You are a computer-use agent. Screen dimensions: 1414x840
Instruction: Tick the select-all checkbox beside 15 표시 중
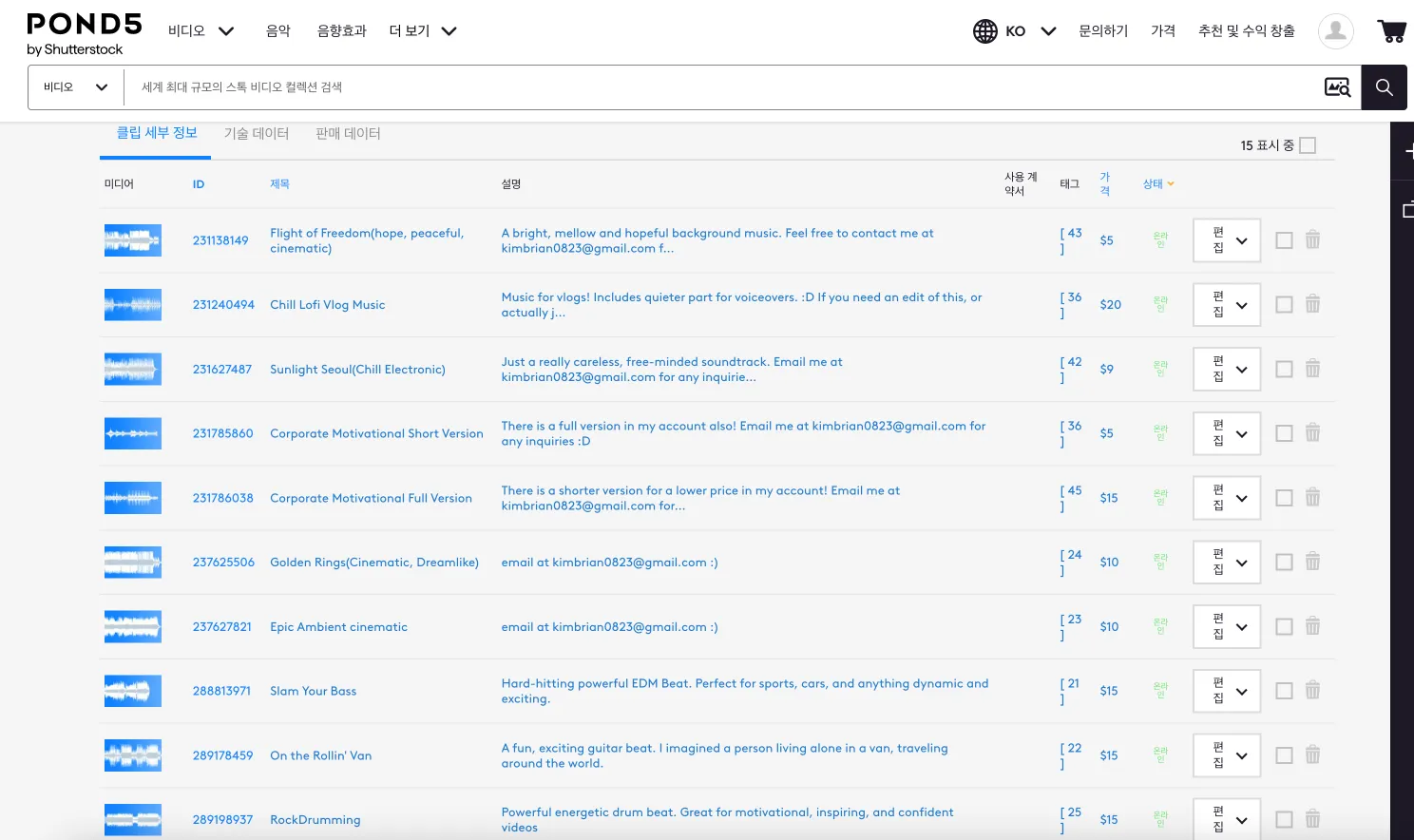1308,145
